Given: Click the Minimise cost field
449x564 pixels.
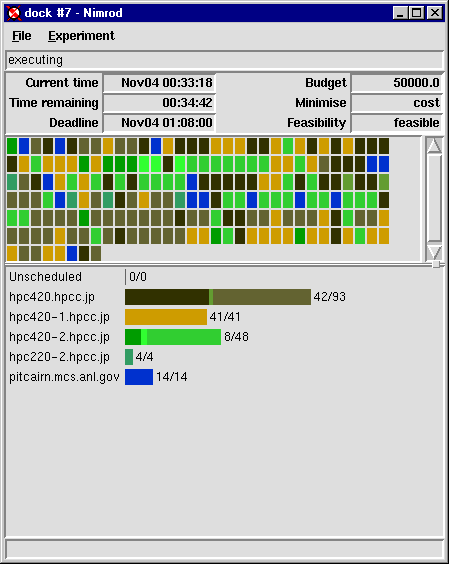Looking at the screenshot, I should pyautogui.click(x=396, y=103).
